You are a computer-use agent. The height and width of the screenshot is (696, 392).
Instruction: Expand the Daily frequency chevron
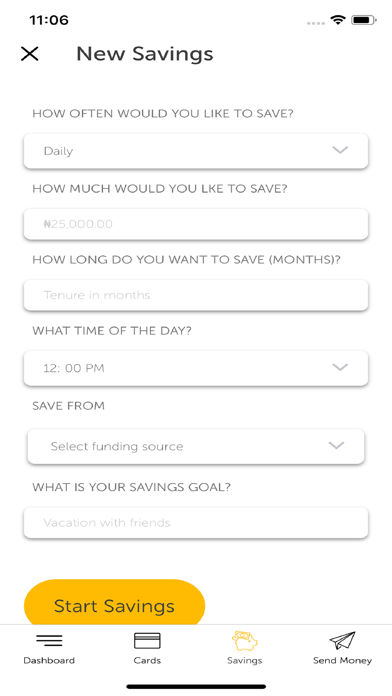pyautogui.click(x=340, y=150)
